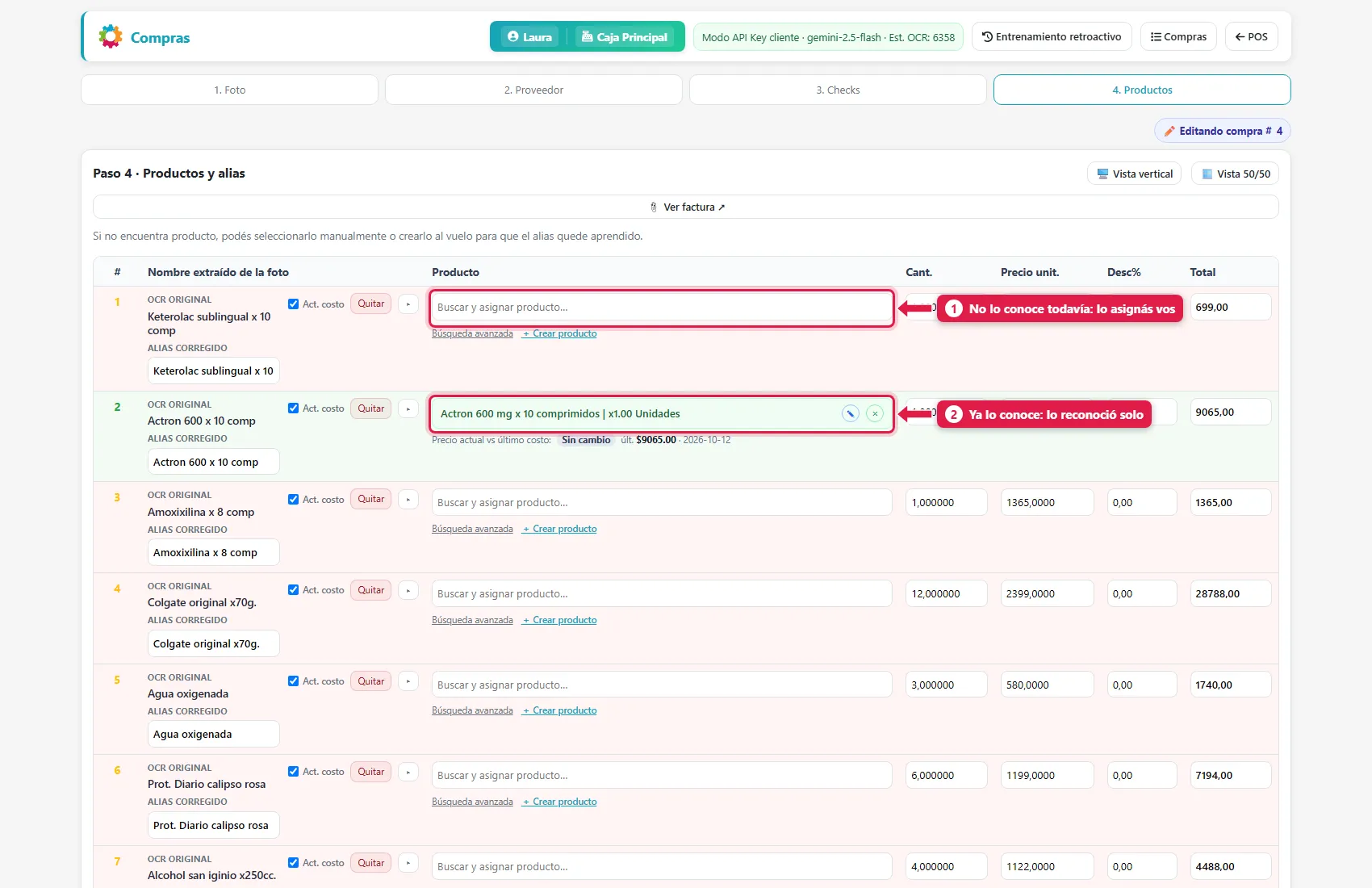
Task: Click Crear producto under Keterolac row
Action: click(559, 333)
